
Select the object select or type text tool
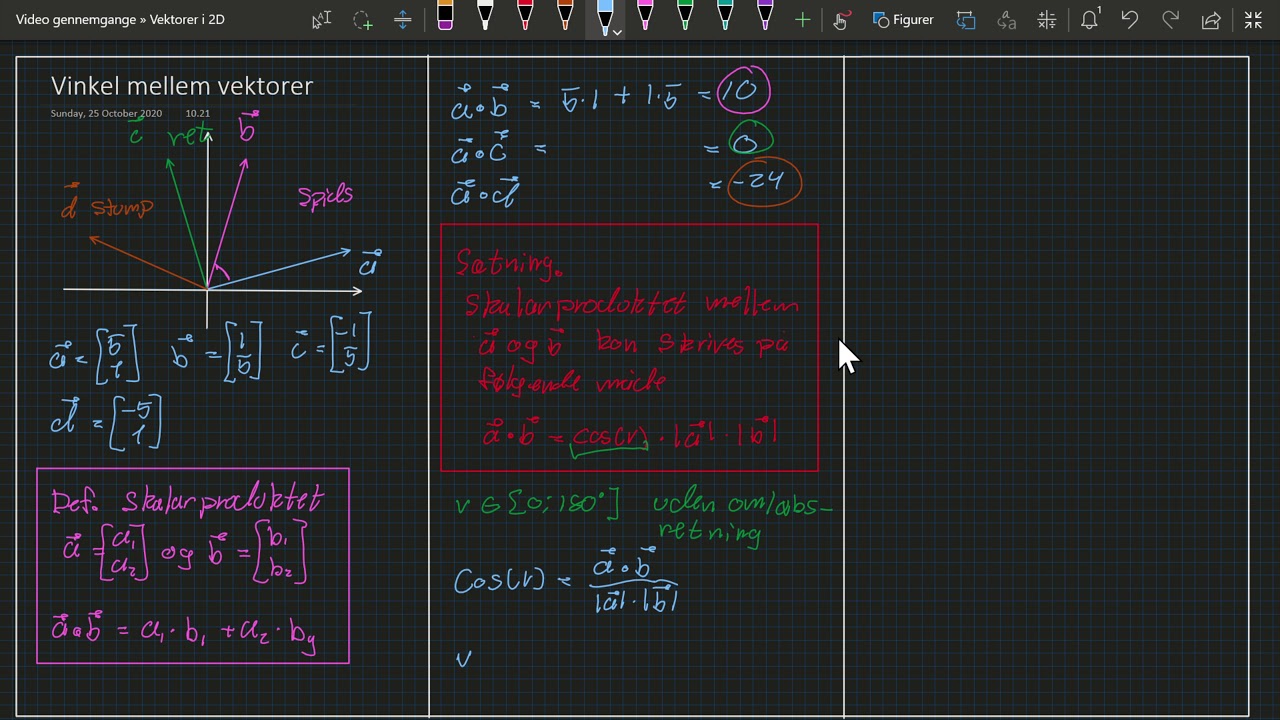point(321,20)
